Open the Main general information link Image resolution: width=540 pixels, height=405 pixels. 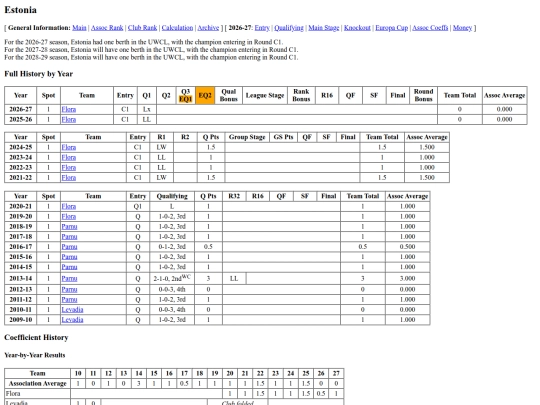pos(79,28)
